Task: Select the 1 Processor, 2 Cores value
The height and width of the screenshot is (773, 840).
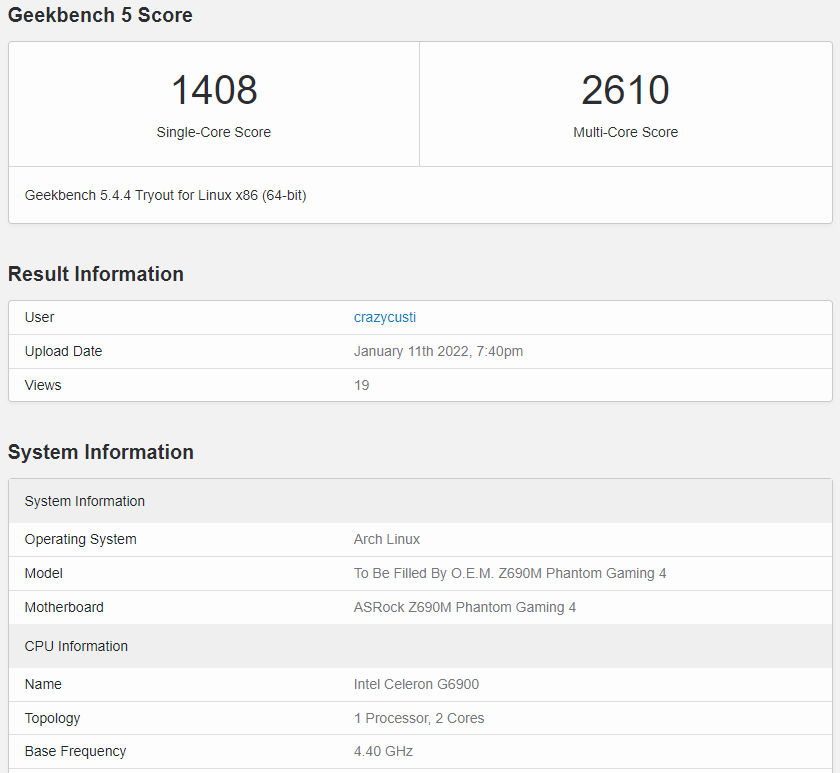Action: (419, 718)
